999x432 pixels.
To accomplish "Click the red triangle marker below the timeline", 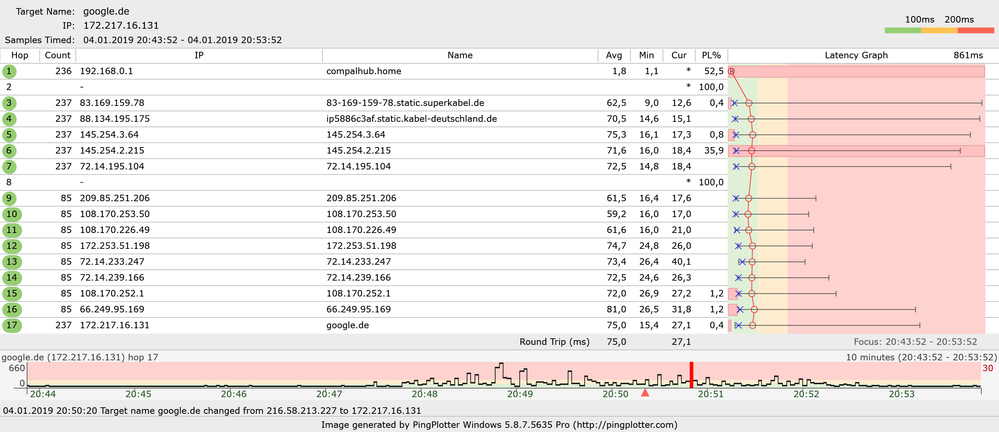I will pyautogui.click(x=644, y=393).
